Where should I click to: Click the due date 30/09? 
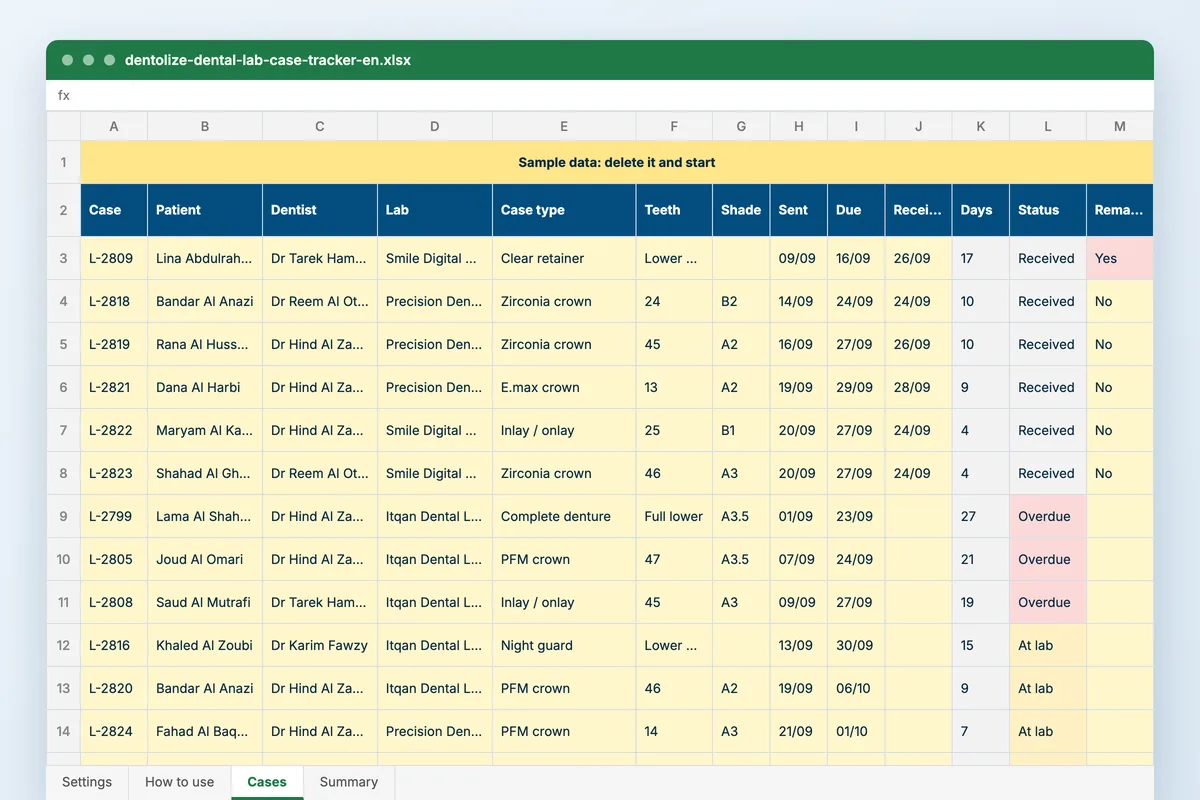[x=856, y=645]
